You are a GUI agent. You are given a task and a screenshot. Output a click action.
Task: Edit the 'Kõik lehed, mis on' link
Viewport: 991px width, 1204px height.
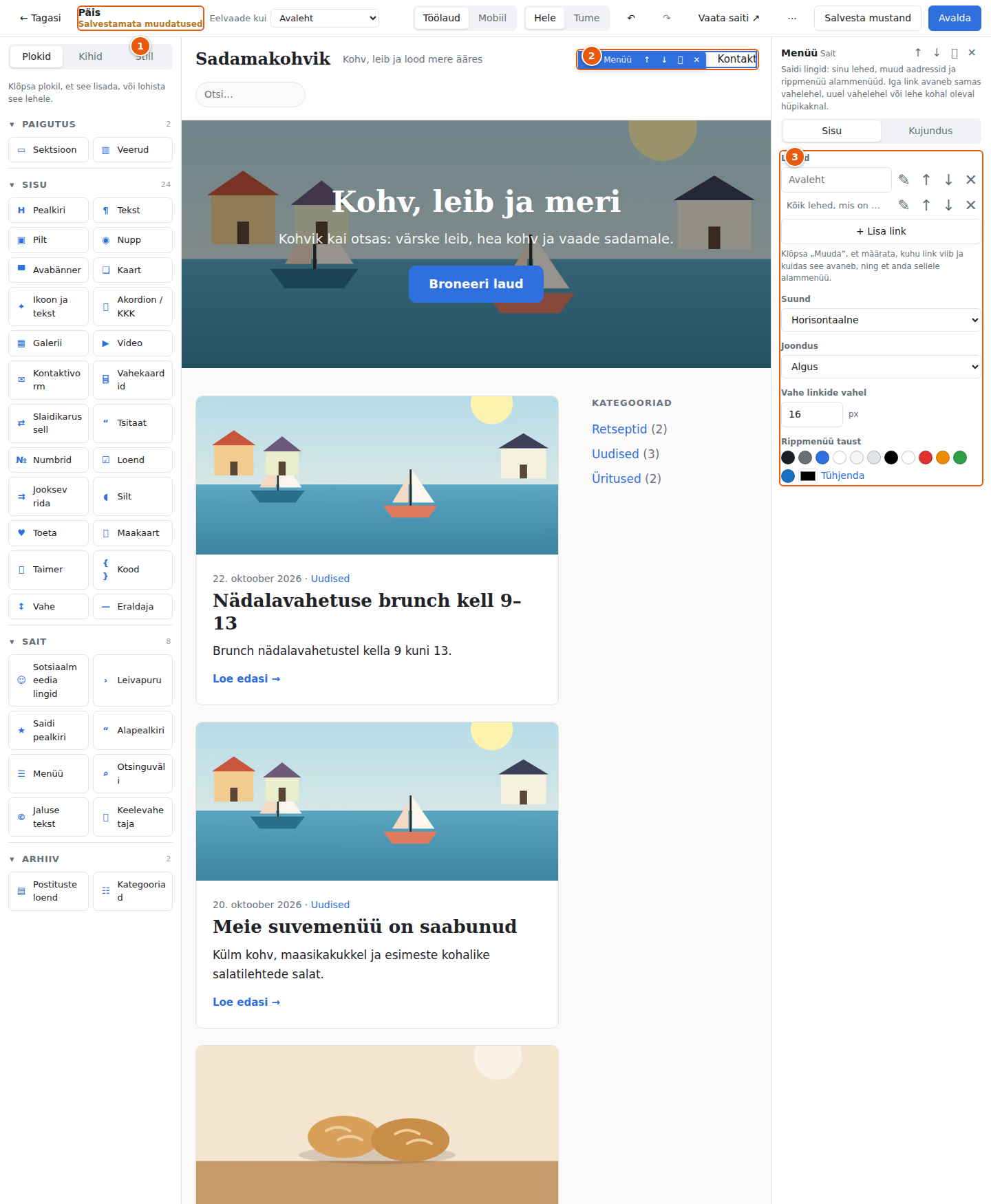[x=904, y=205]
